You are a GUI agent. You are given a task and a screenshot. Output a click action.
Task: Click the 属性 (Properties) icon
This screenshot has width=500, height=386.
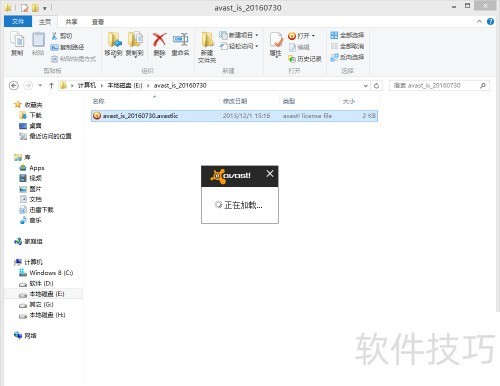276,44
